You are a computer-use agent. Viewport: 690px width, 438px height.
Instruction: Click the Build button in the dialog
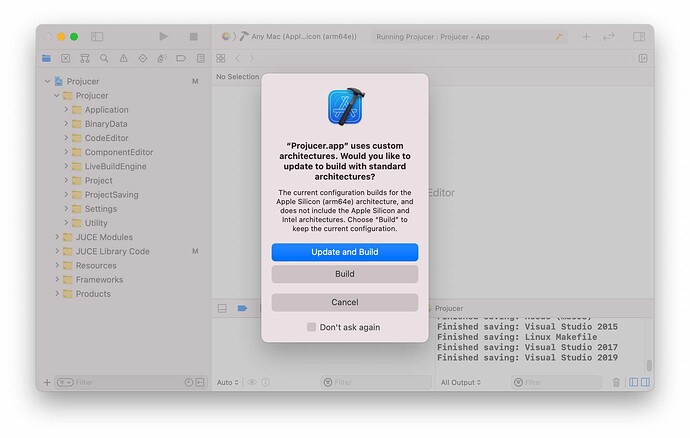(x=345, y=274)
